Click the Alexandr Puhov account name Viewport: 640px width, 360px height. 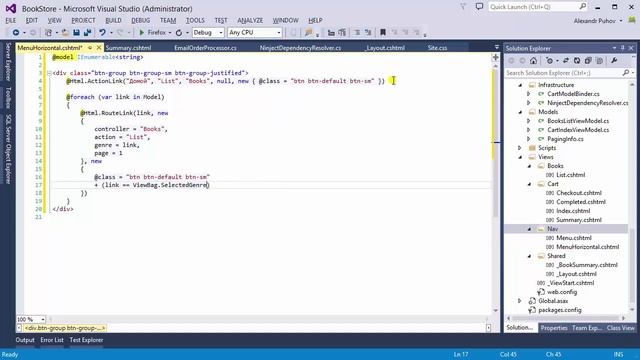594,21
